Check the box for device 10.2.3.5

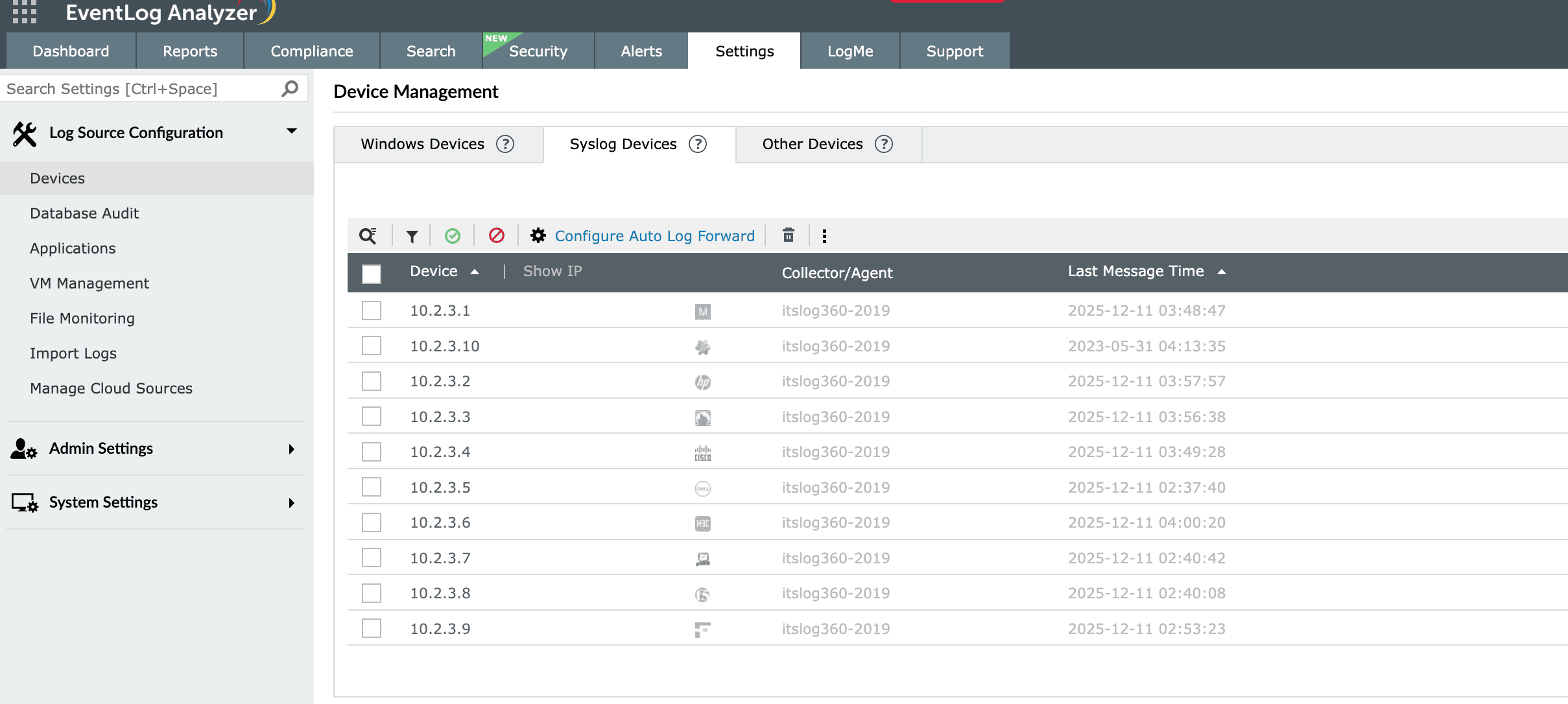372,487
